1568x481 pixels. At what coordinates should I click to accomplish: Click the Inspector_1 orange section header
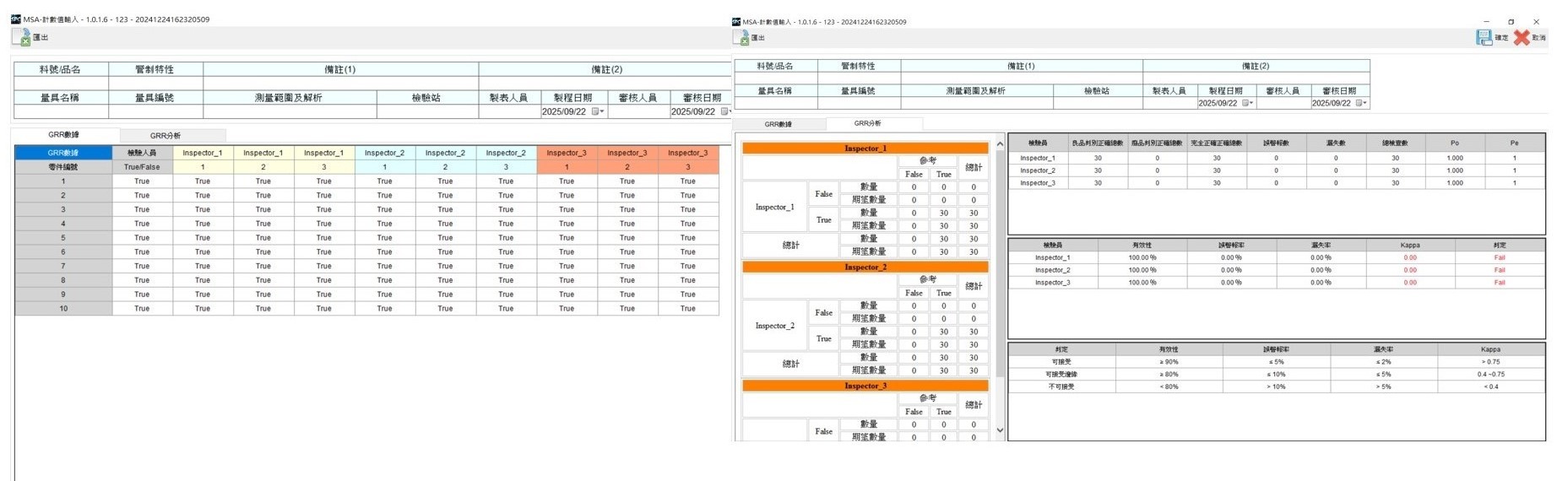point(865,149)
